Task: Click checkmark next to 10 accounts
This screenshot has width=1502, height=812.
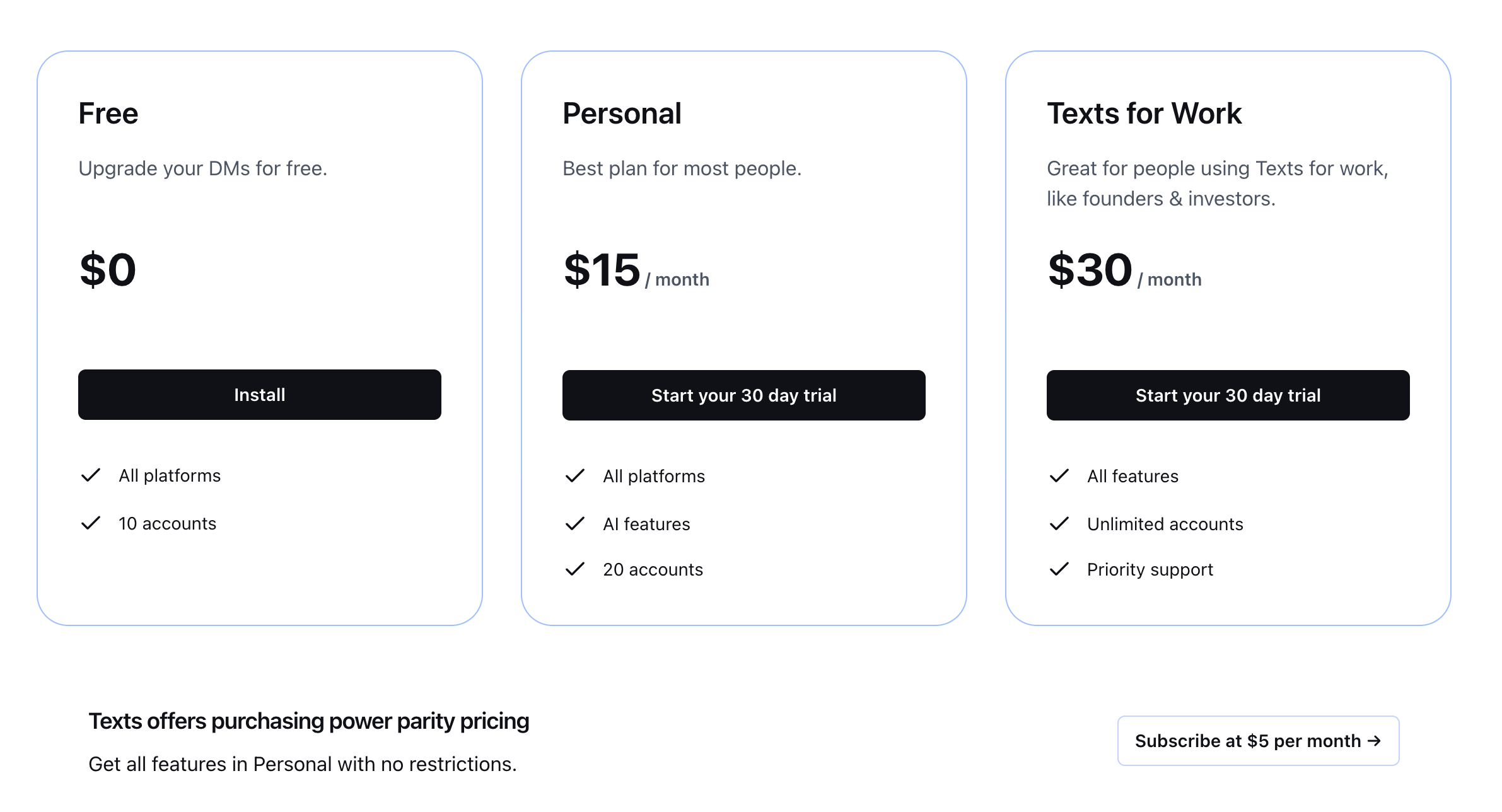Action: pos(91,523)
